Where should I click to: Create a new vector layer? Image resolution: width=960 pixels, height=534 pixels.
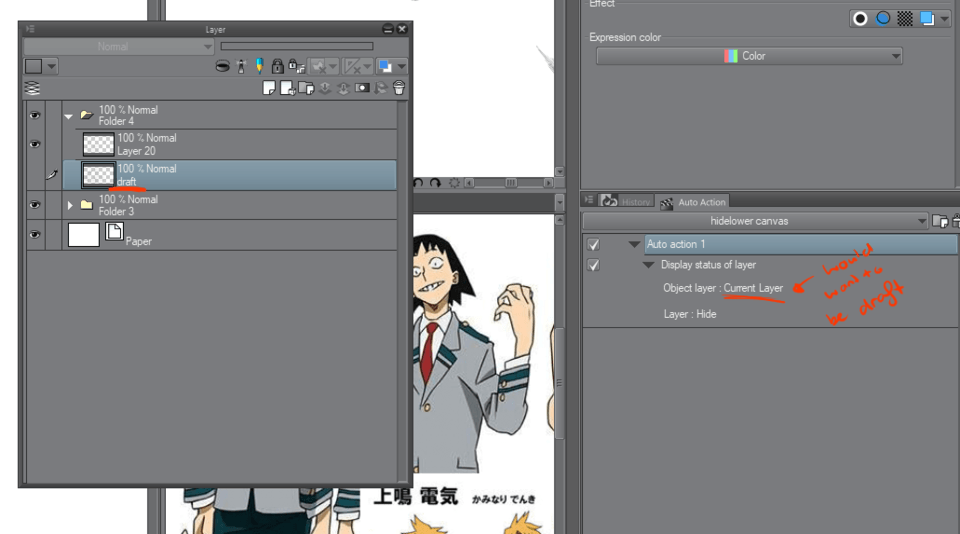point(287,88)
